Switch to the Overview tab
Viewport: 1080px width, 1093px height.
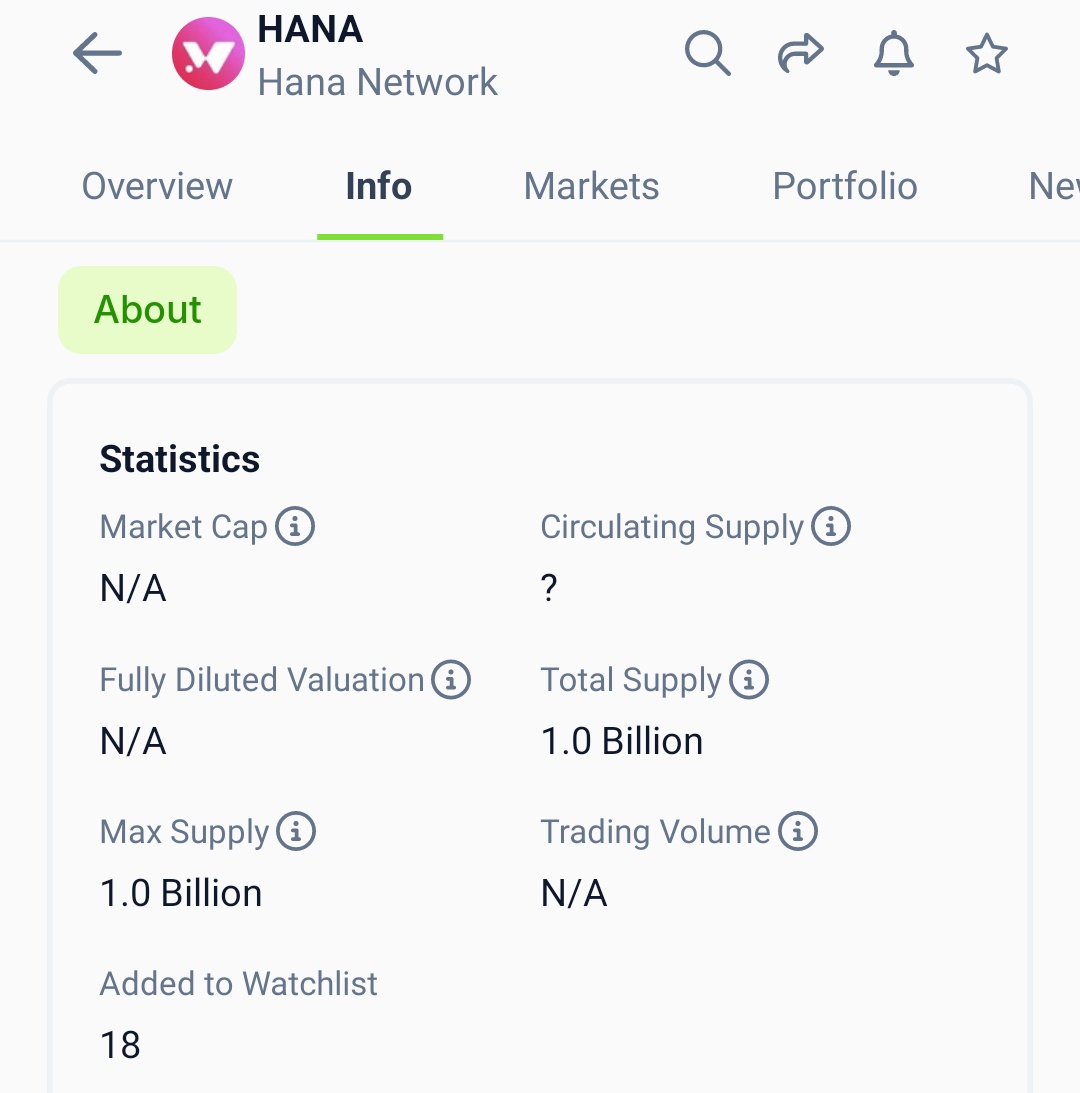(x=157, y=186)
